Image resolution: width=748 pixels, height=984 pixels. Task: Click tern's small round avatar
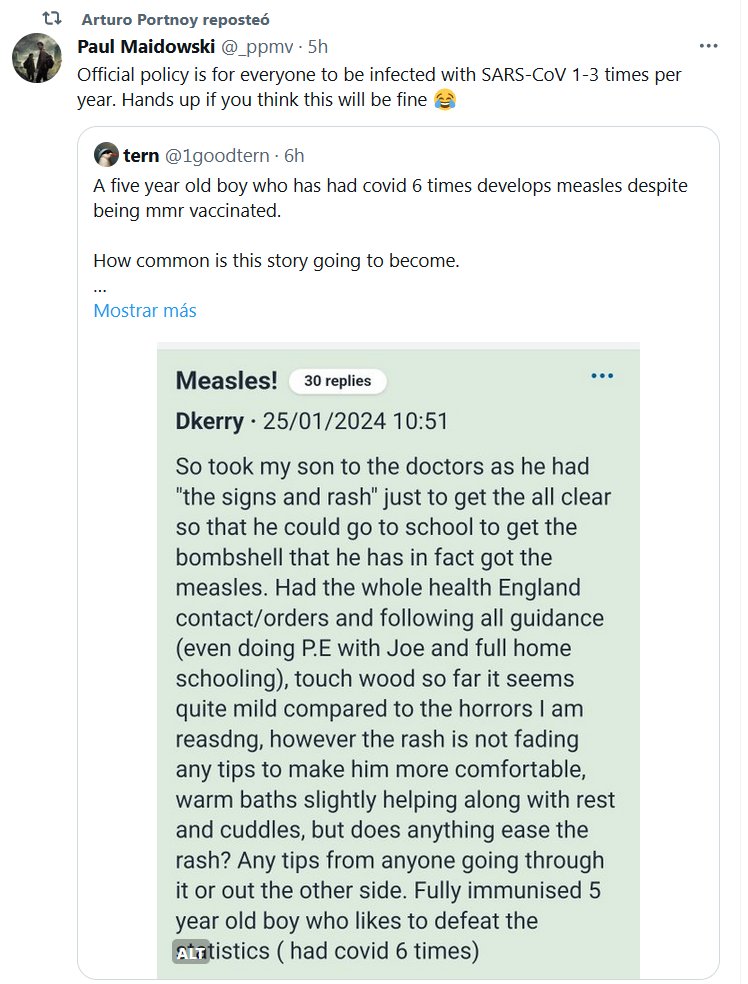[x=107, y=155]
